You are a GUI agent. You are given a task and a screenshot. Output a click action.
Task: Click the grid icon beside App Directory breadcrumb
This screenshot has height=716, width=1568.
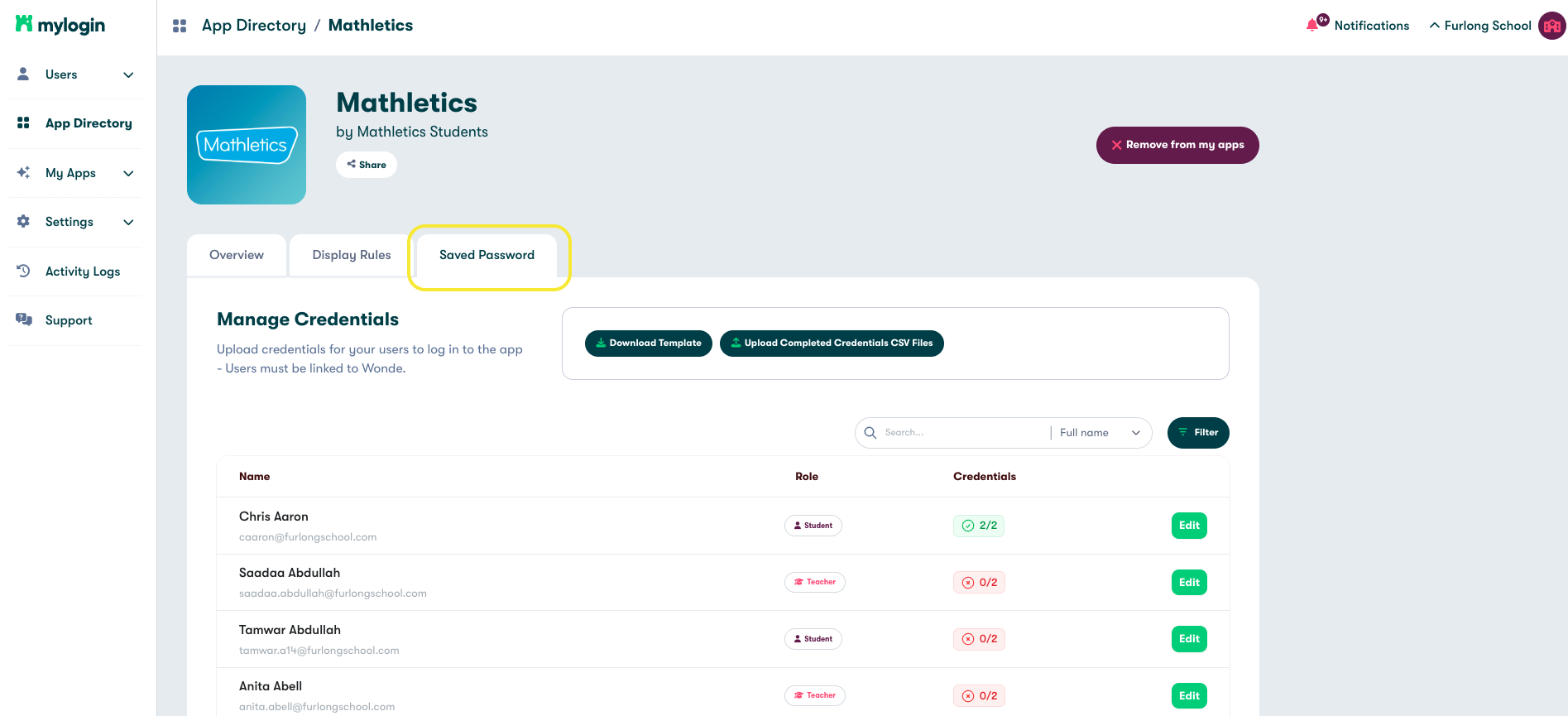pyautogui.click(x=180, y=26)
